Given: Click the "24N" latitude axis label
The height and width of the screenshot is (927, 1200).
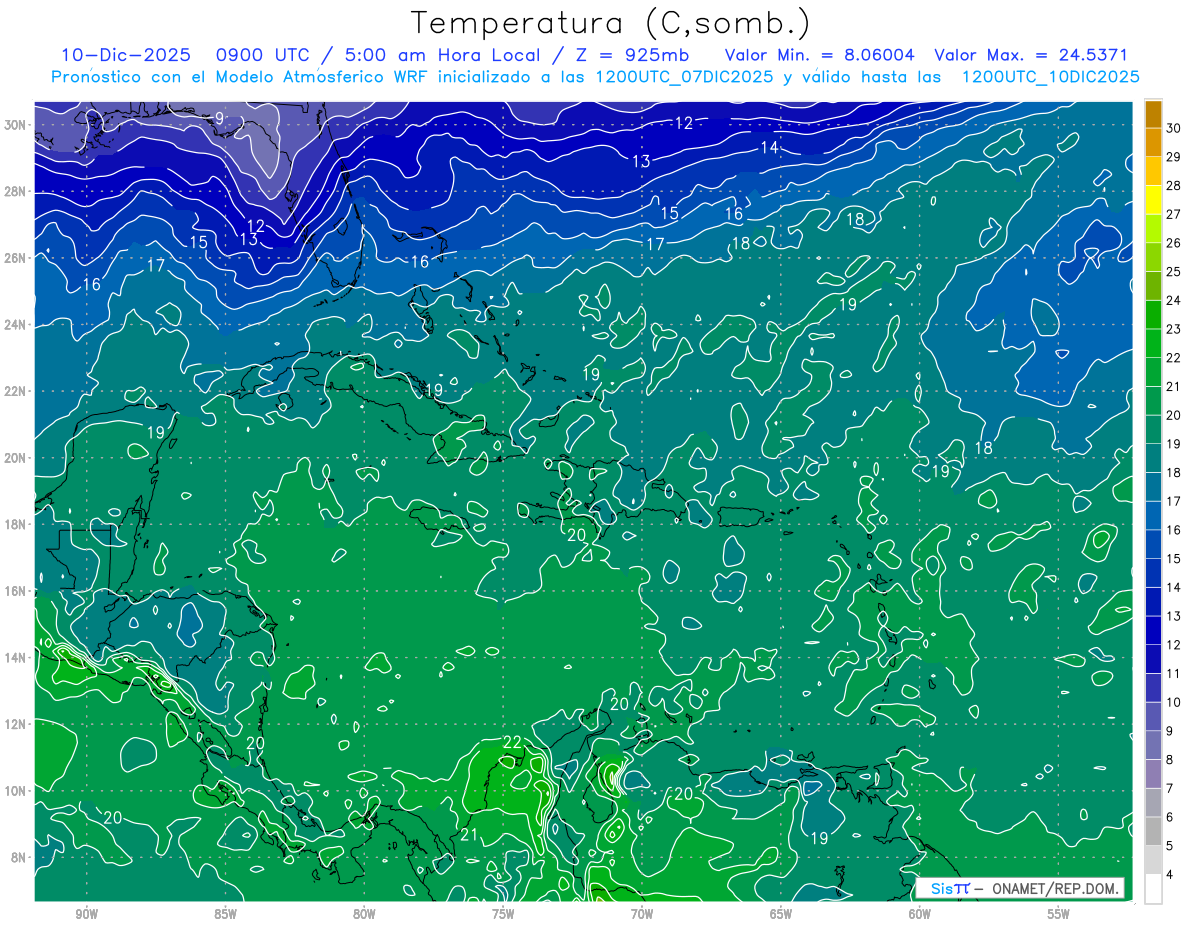Looking at the screenshot, I should tap(17, 325).
